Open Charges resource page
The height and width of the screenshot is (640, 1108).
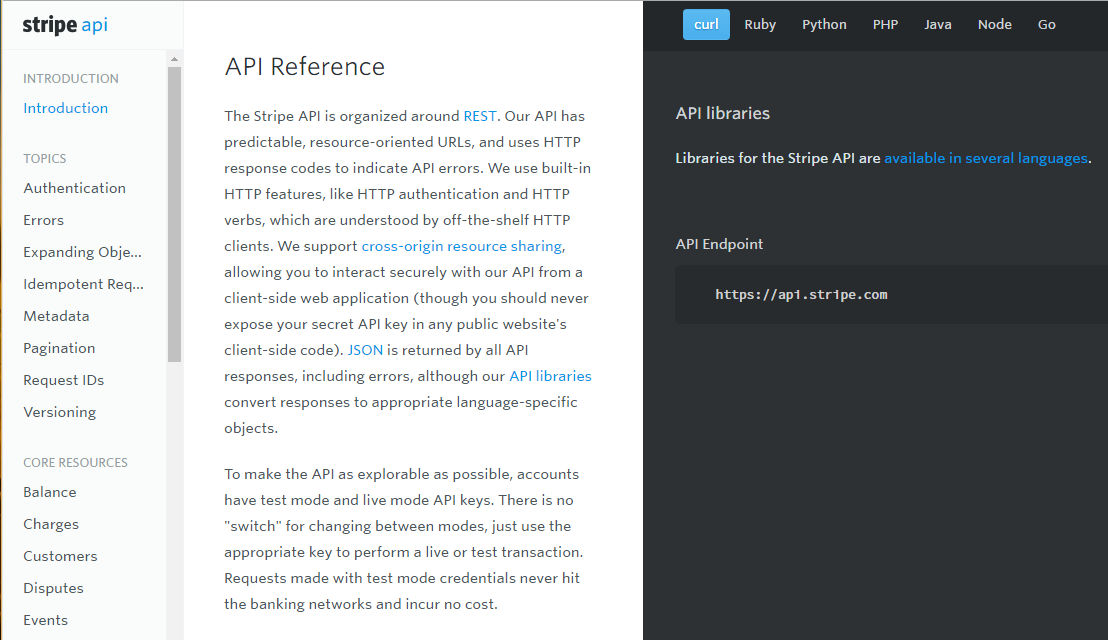click(x=51, y=524)
